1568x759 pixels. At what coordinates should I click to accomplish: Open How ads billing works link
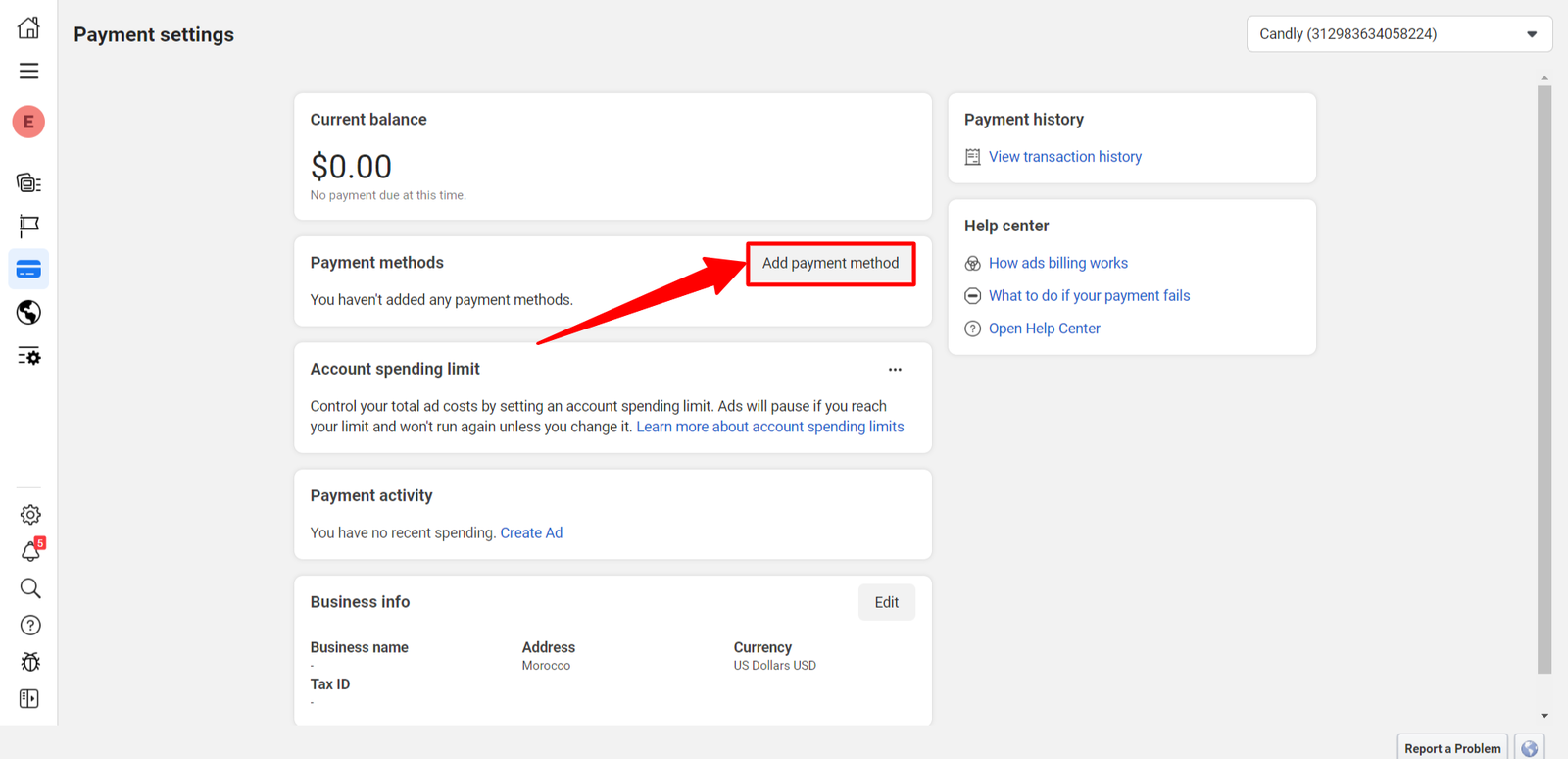(x=1057, y=263)
